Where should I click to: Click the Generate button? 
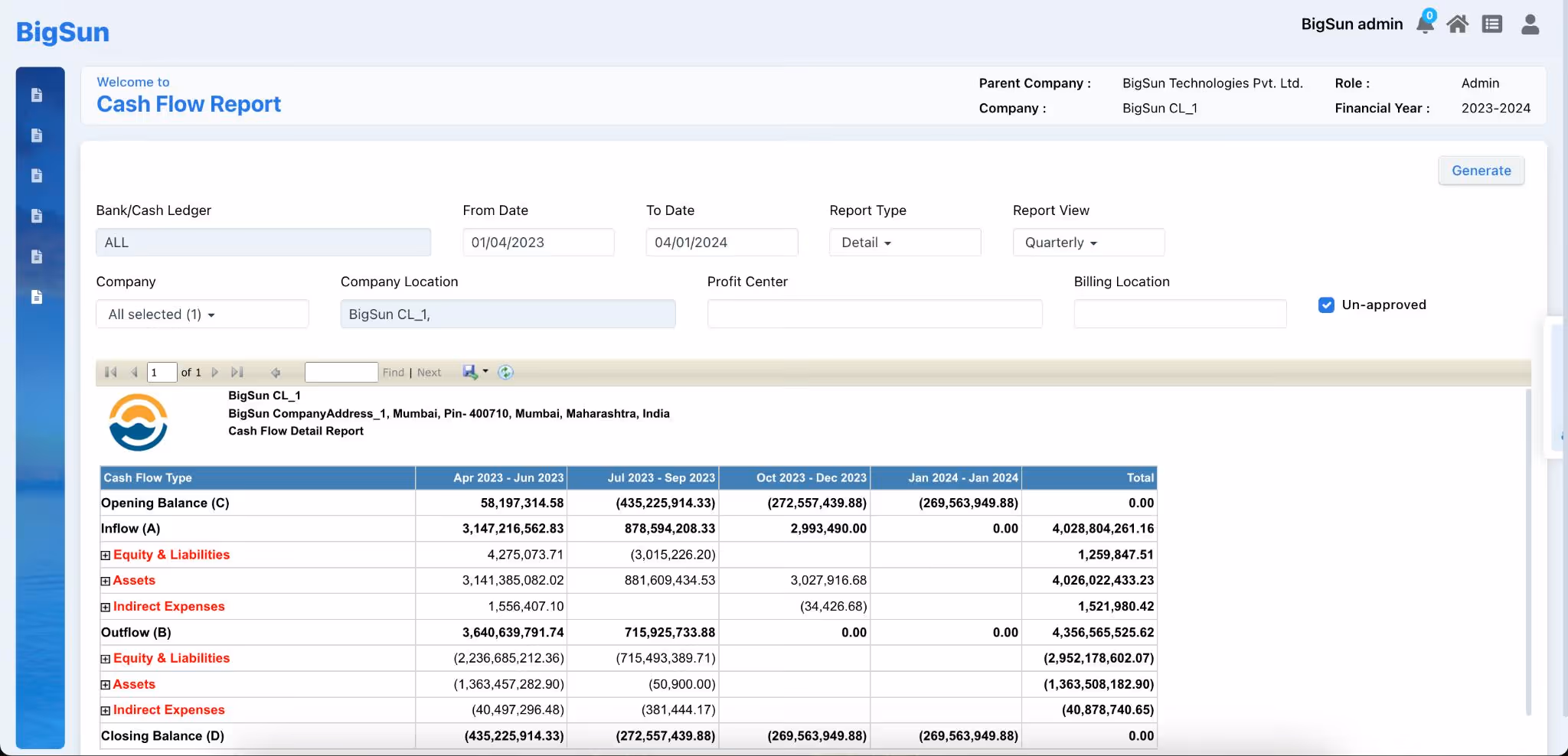(1481, 171)
